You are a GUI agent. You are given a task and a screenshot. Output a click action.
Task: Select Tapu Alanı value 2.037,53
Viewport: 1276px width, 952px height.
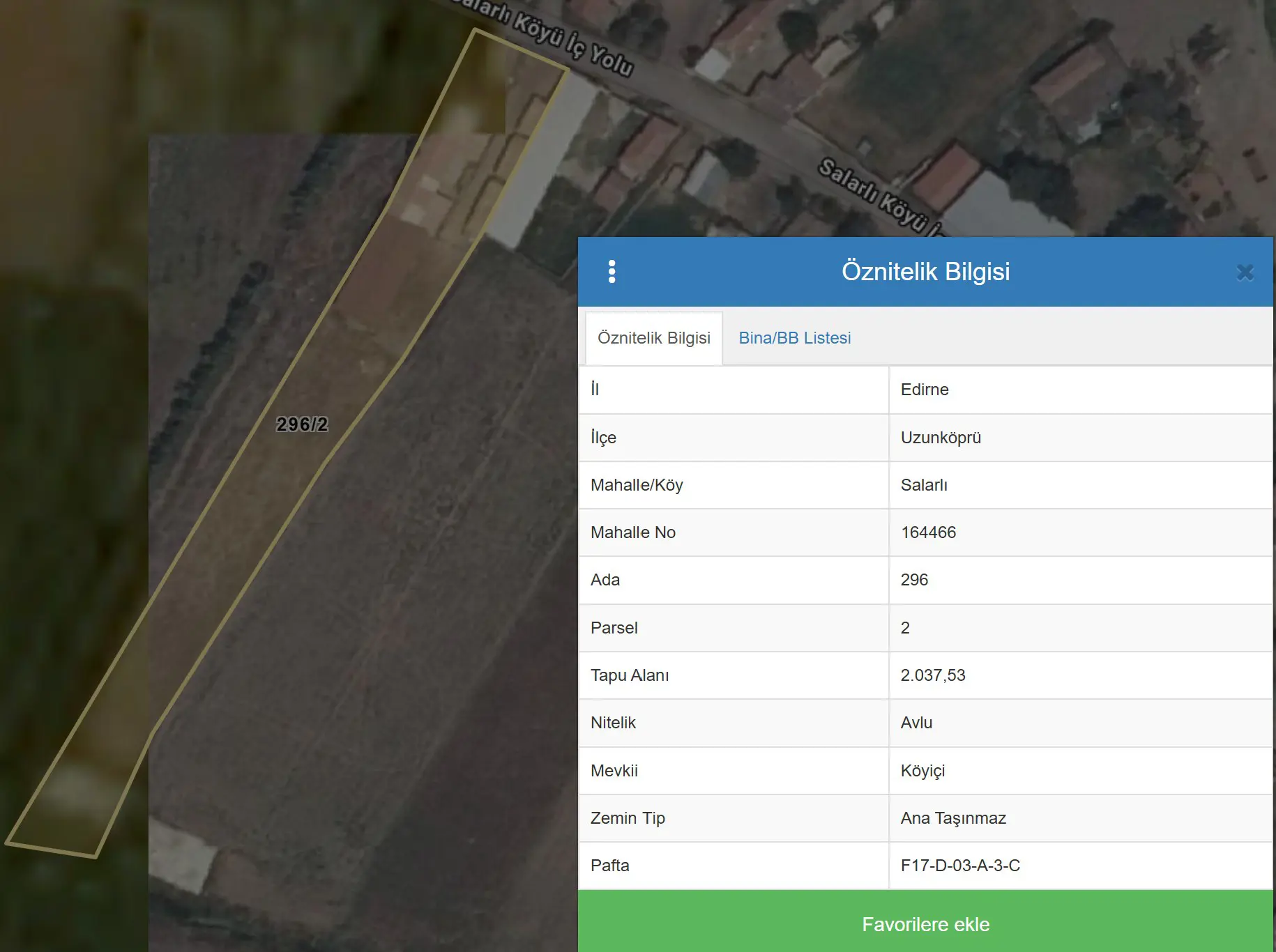[933, 675]
